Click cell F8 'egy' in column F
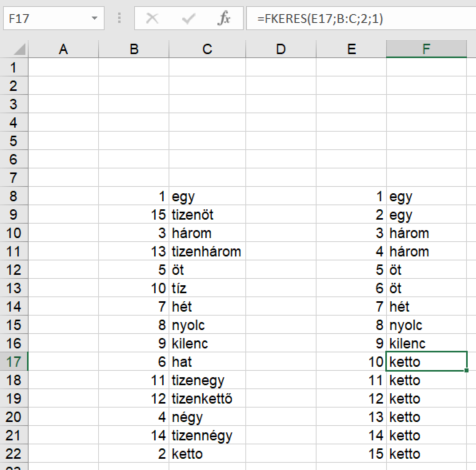This screenshot has height=470, width=476. point(426,196)
